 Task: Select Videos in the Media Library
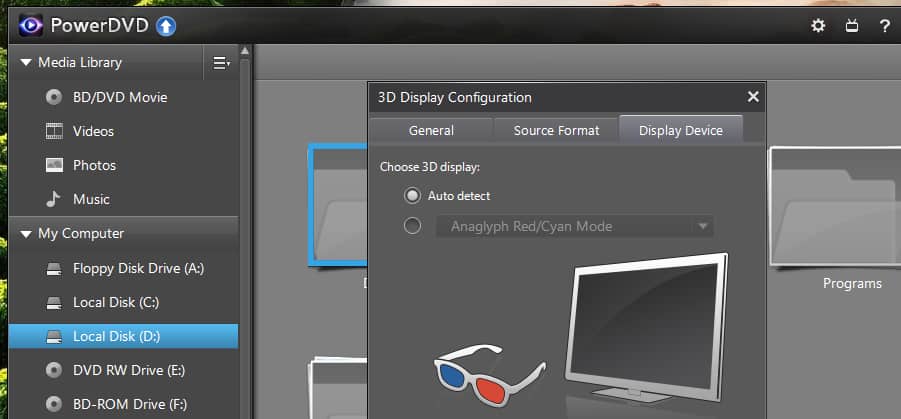[x=93, y=131]
